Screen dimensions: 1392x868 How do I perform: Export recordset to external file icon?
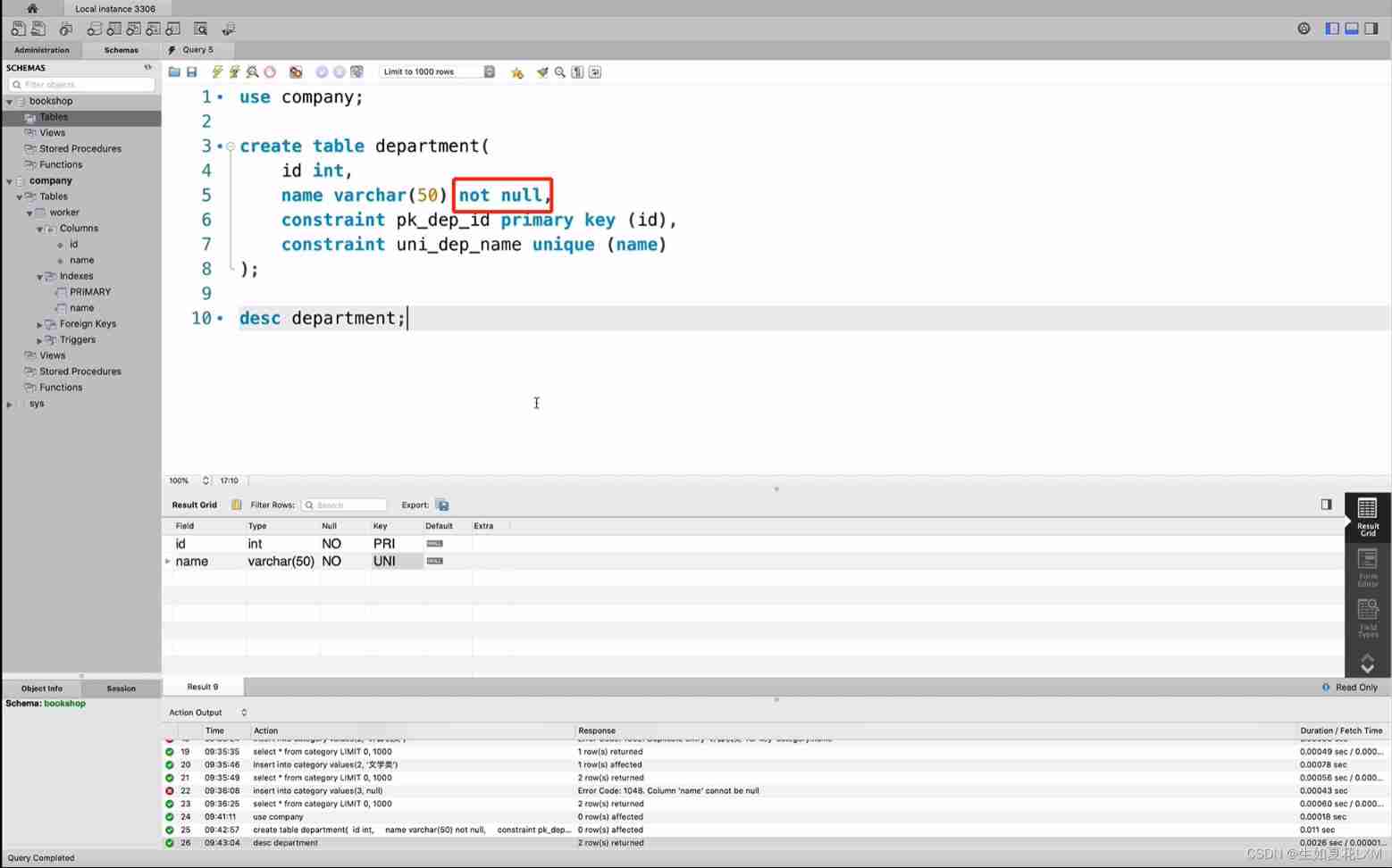click(x=442, y=505)
